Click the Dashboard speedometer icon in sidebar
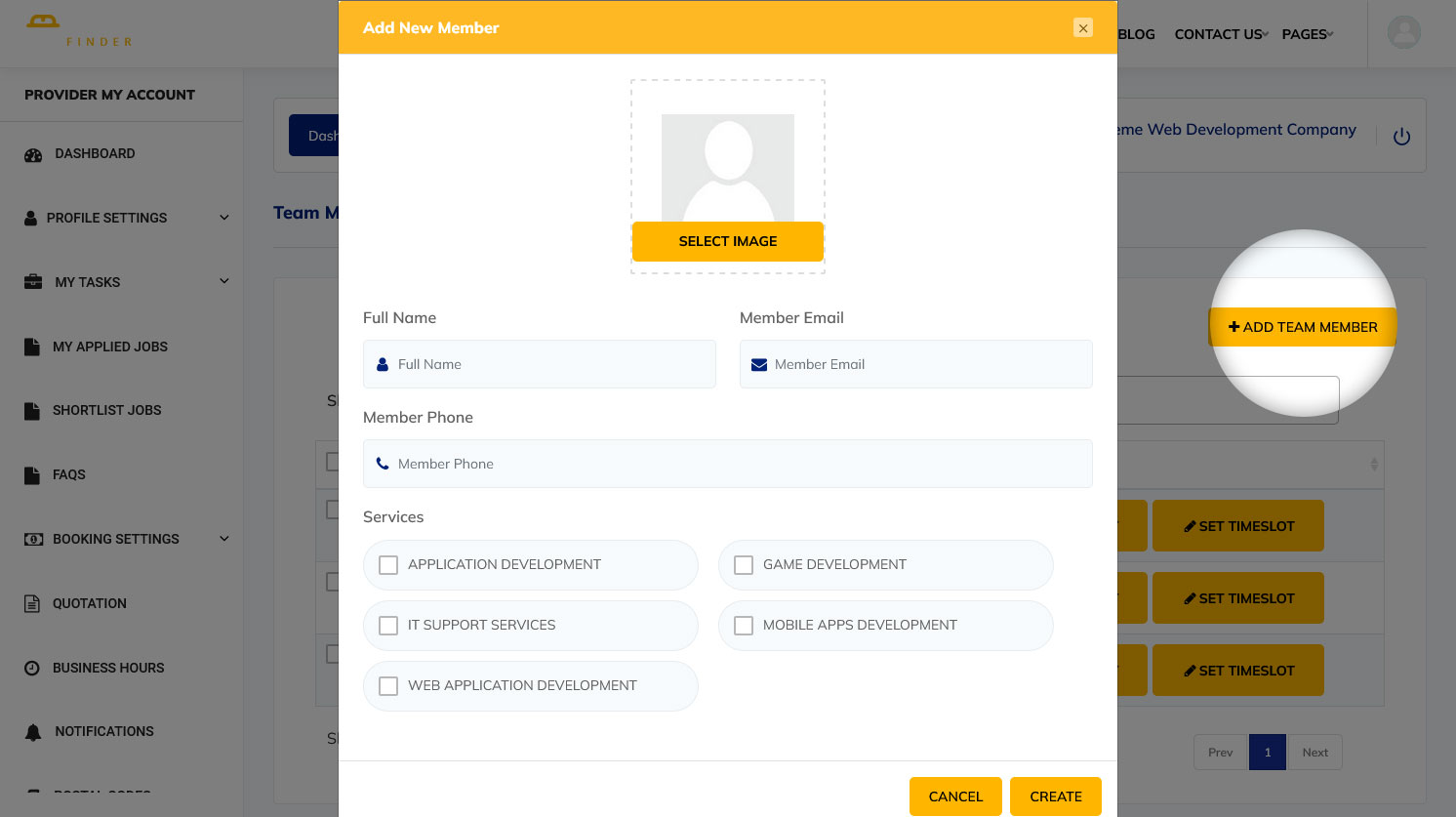The height and width of the screenshot is (817, 1456). pyautogui.click(x=33, y=154)
